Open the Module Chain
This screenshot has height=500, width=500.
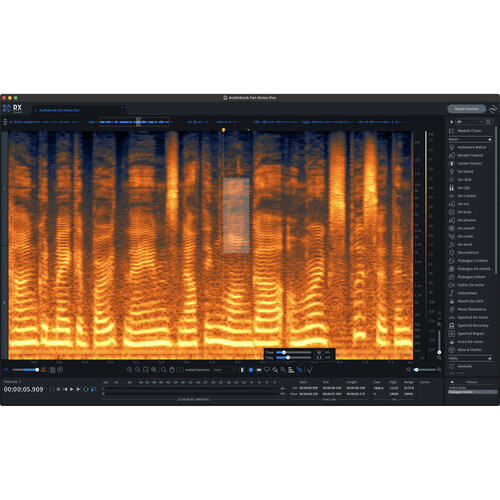point(469,131)
